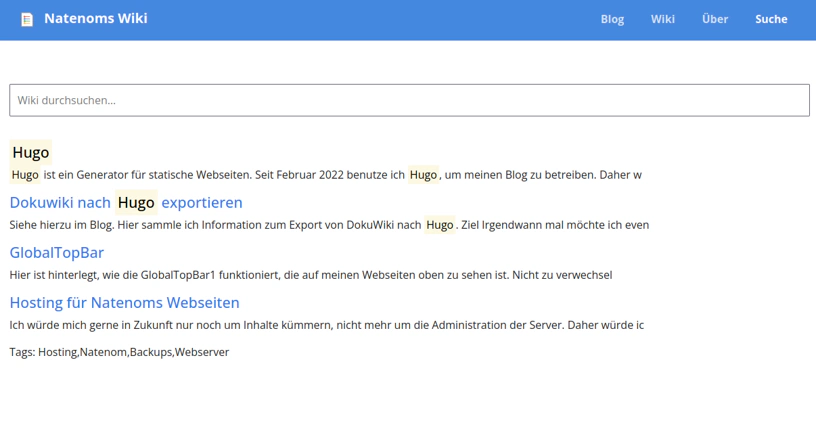Focus the 'Wiki durchsuchen...' search field

pos(409,100)
